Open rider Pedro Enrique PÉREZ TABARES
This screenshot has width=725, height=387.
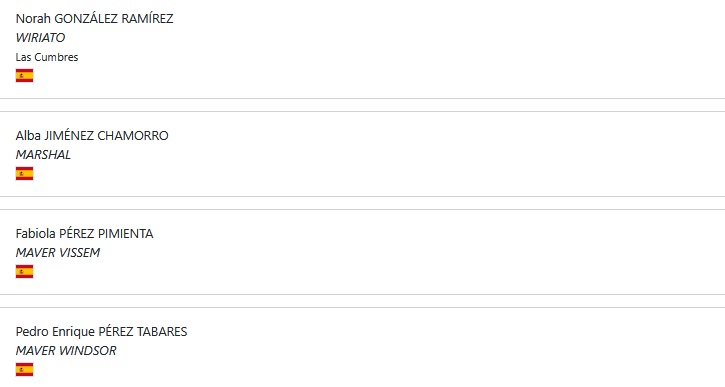(101, 332)
